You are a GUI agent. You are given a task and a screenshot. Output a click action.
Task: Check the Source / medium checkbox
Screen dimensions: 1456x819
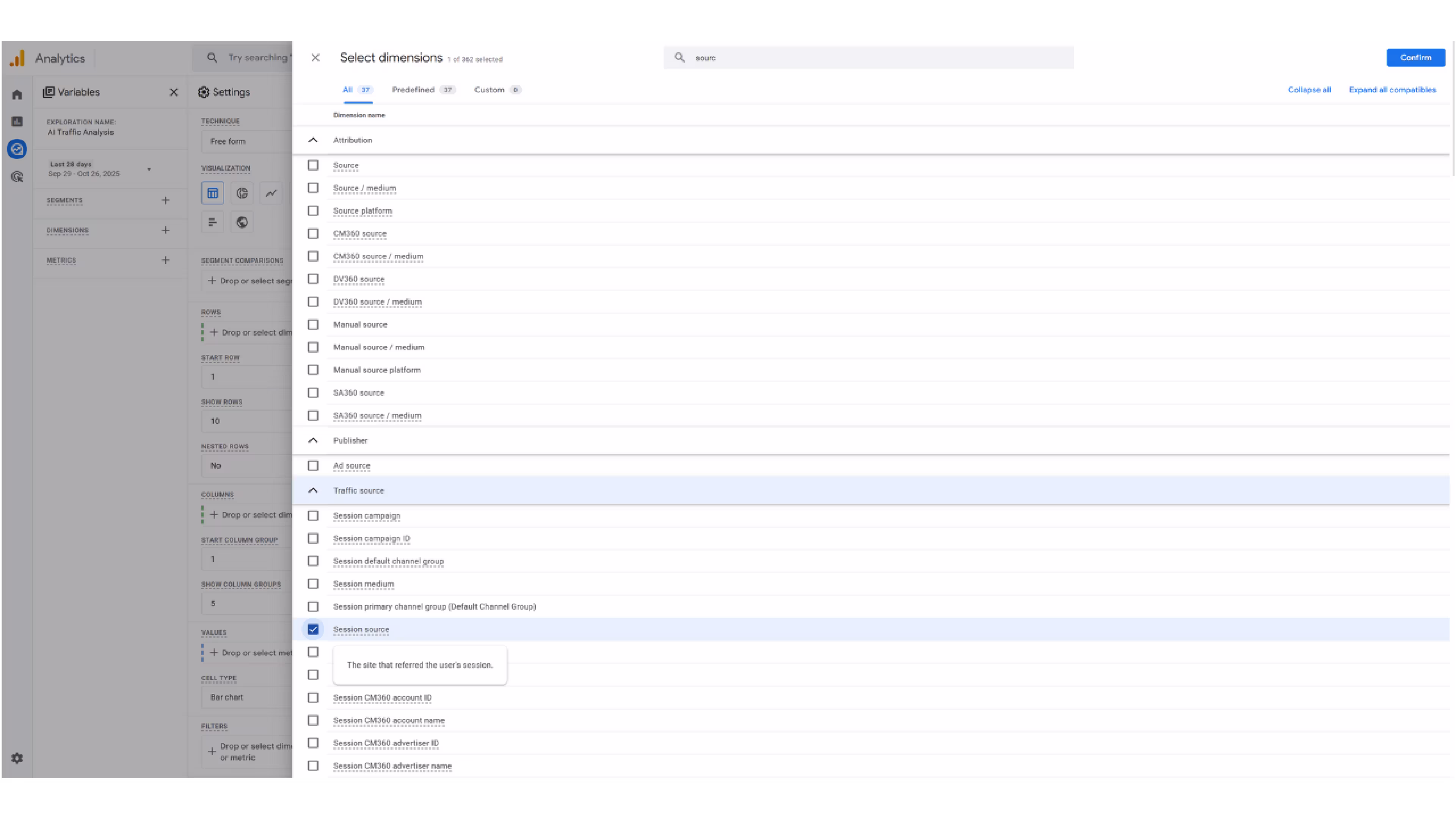coord(313,188)
